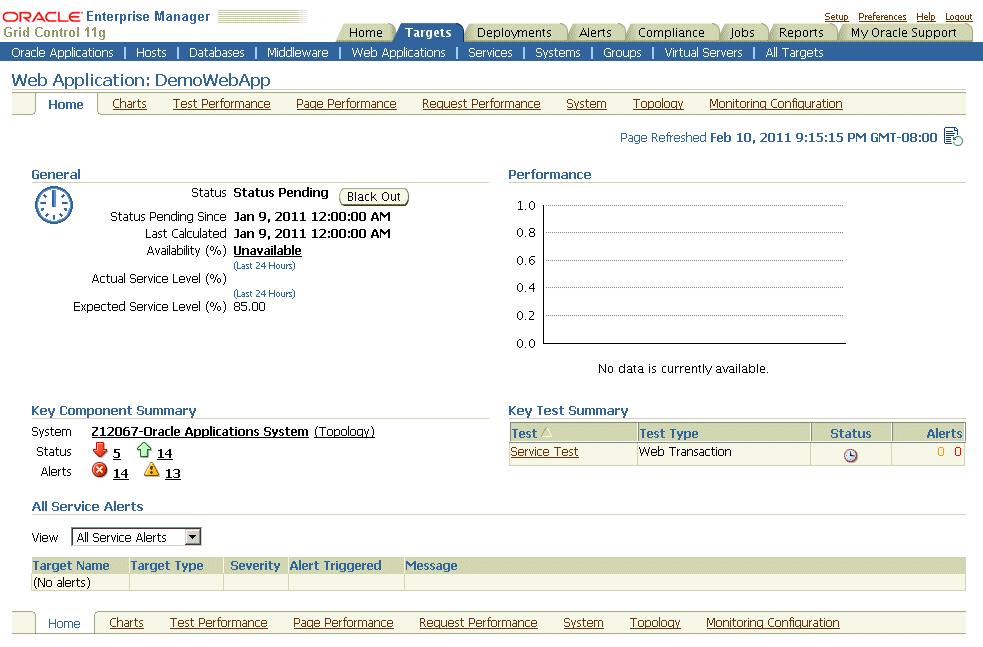Click Logout link
983x647 pixels.
click(x=959, y=17)
